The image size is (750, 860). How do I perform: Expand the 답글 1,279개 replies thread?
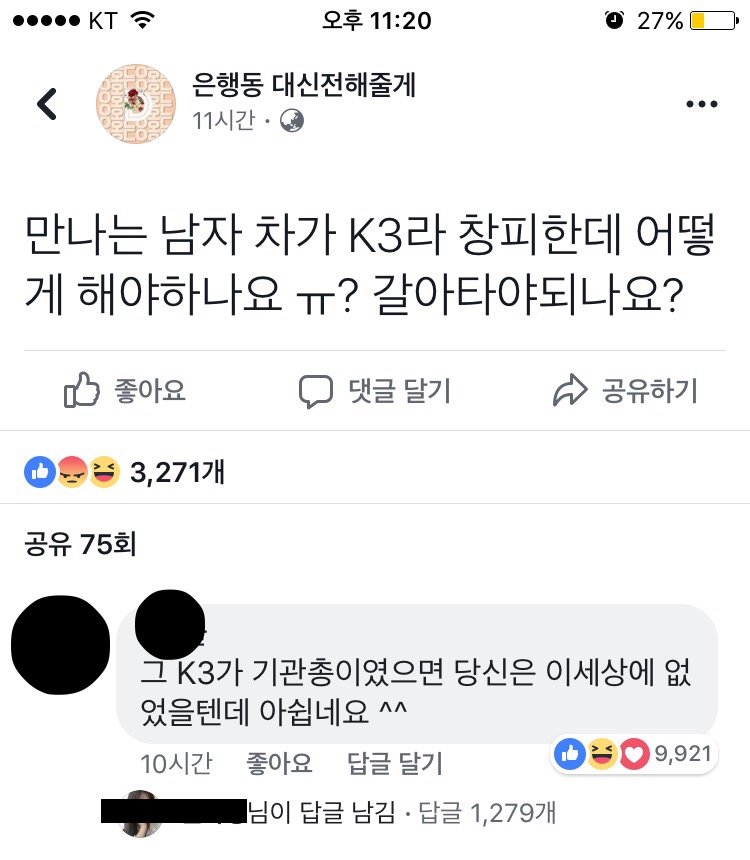tap(487, 813)
